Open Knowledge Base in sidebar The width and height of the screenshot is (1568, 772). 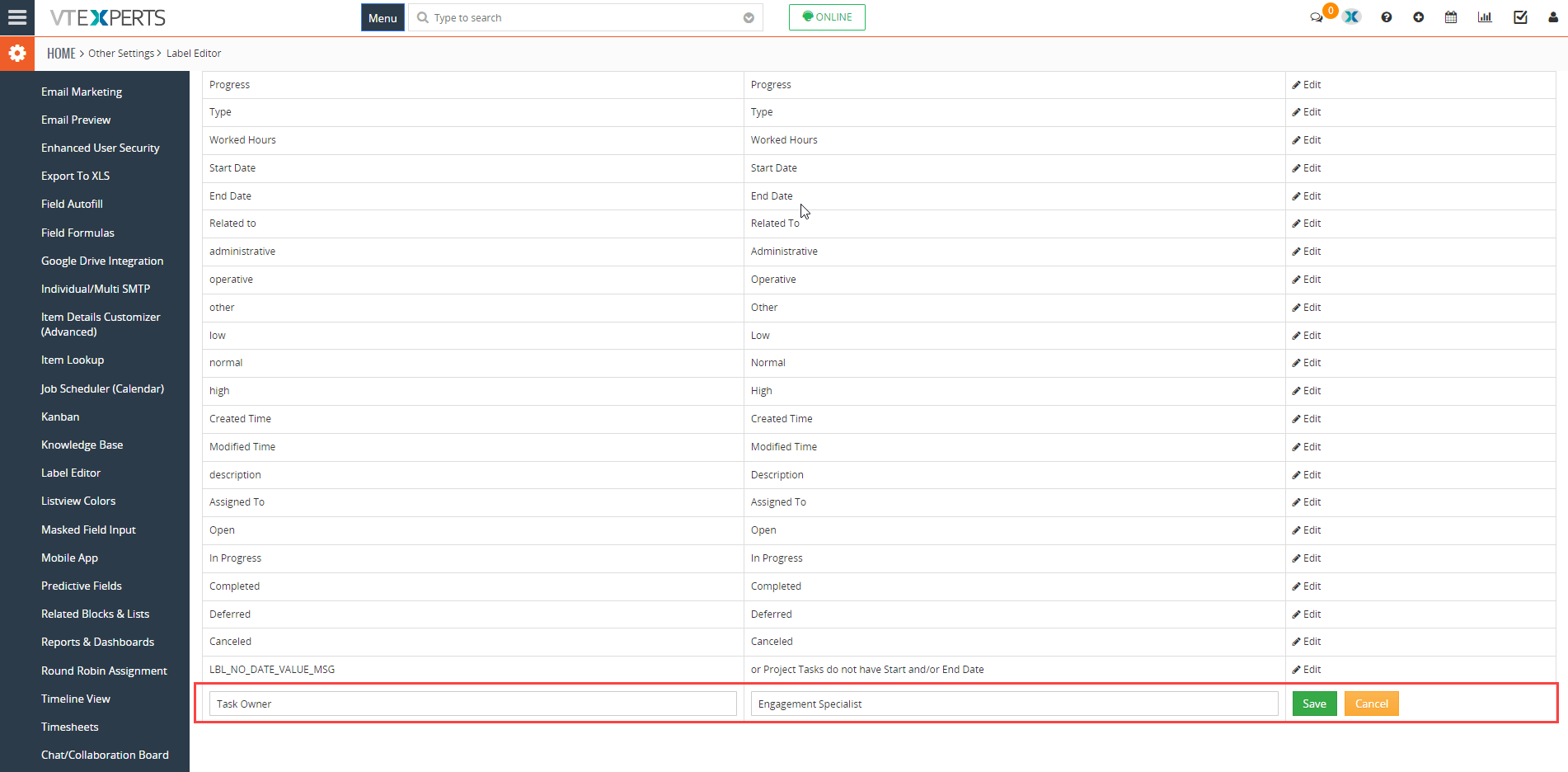coord(82,445)
